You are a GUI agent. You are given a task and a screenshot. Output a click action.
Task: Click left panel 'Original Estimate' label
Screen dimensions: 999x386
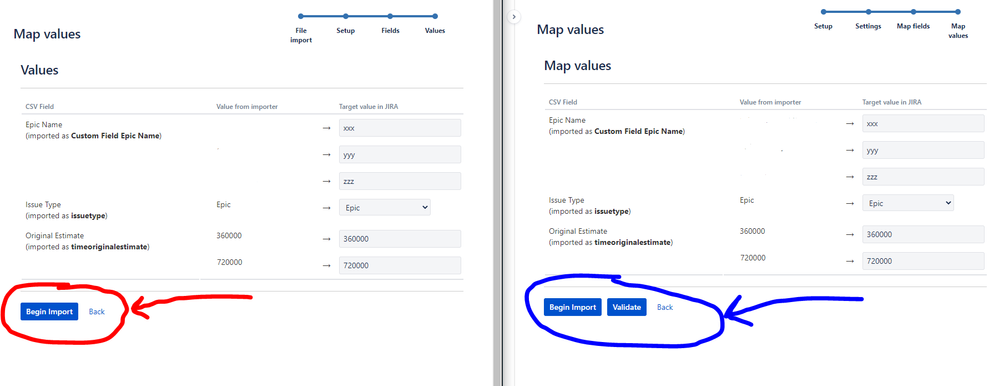(x=54, y=236)
